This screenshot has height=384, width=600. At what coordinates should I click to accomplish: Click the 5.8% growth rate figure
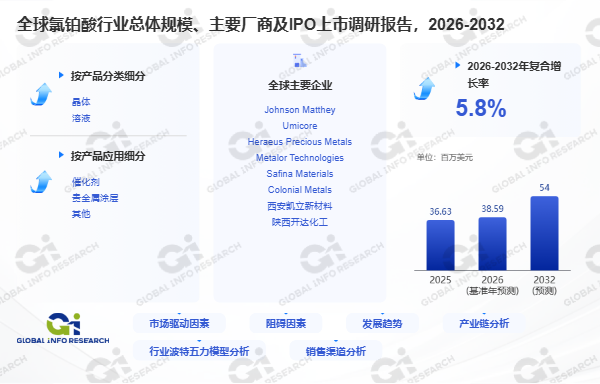pyautogui.click(x=481, y=108)
